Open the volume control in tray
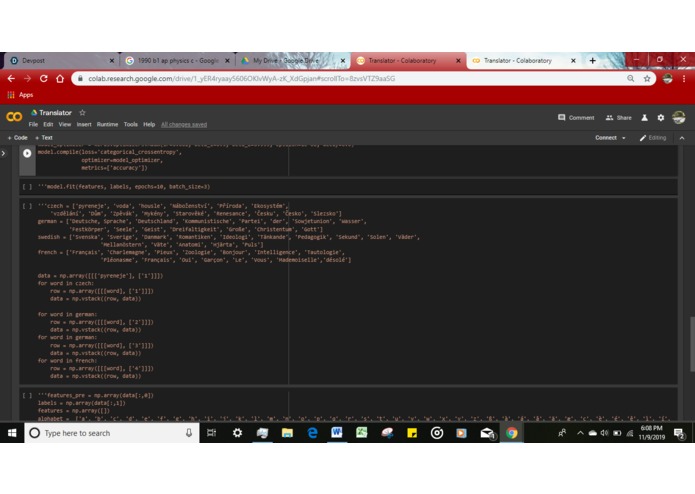Image resolution: width=695 pixels, height=494 pixels. [x=605, y=433]
